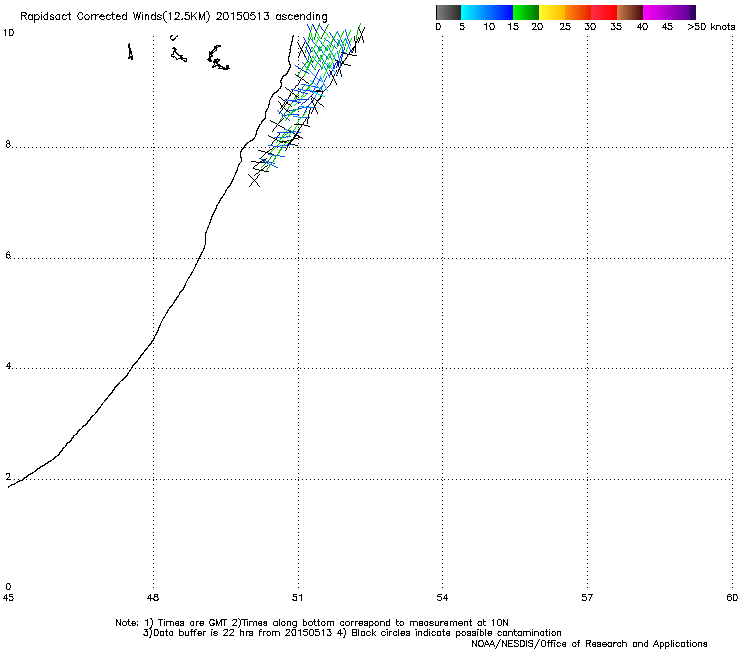
Task: Click the orange 25-30 knots color segment
Action: pos(578,12)
